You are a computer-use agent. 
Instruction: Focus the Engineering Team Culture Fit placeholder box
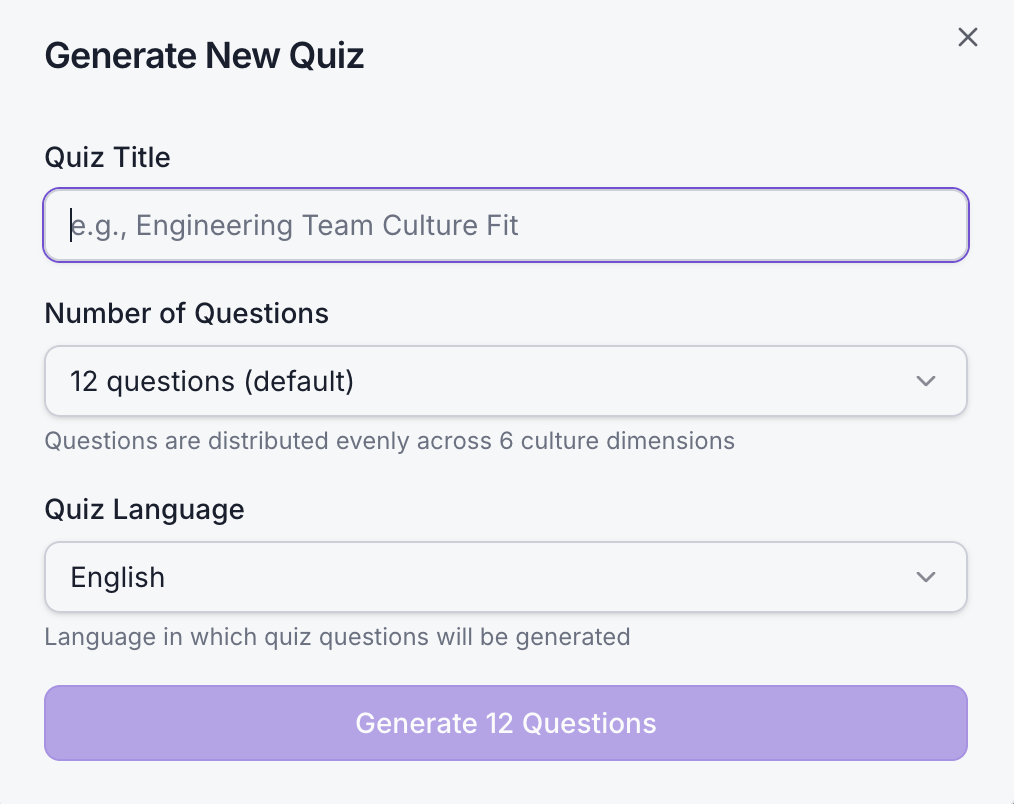(505, 224)
